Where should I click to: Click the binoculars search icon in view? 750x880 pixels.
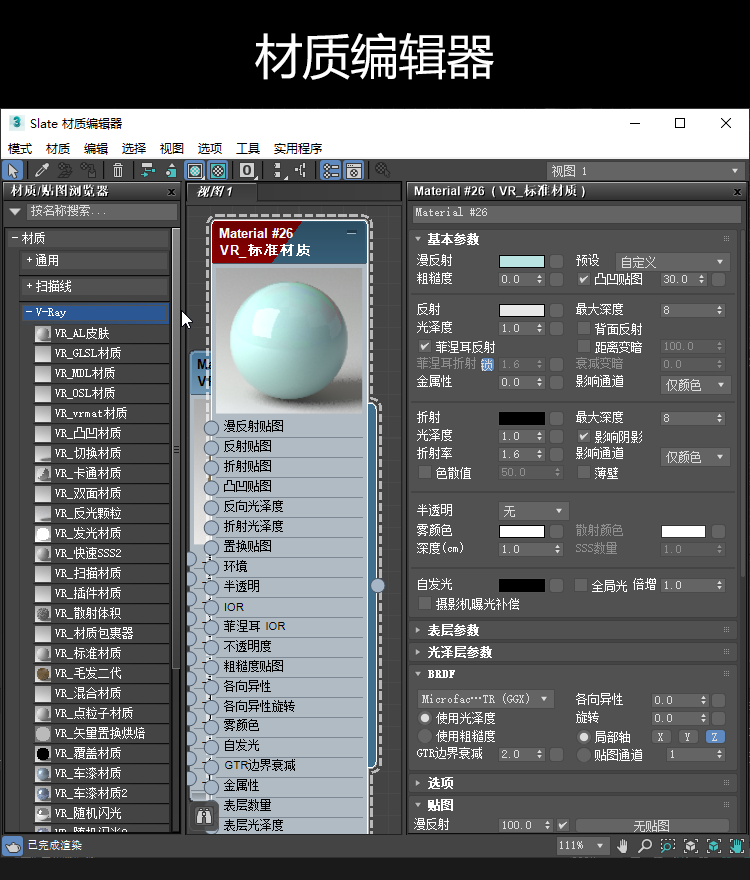(204, 815)
